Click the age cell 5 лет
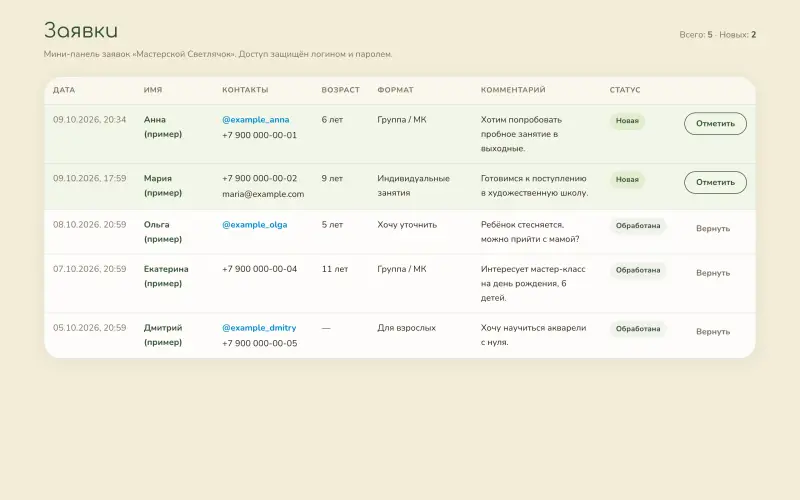 (x=332, y=224)
